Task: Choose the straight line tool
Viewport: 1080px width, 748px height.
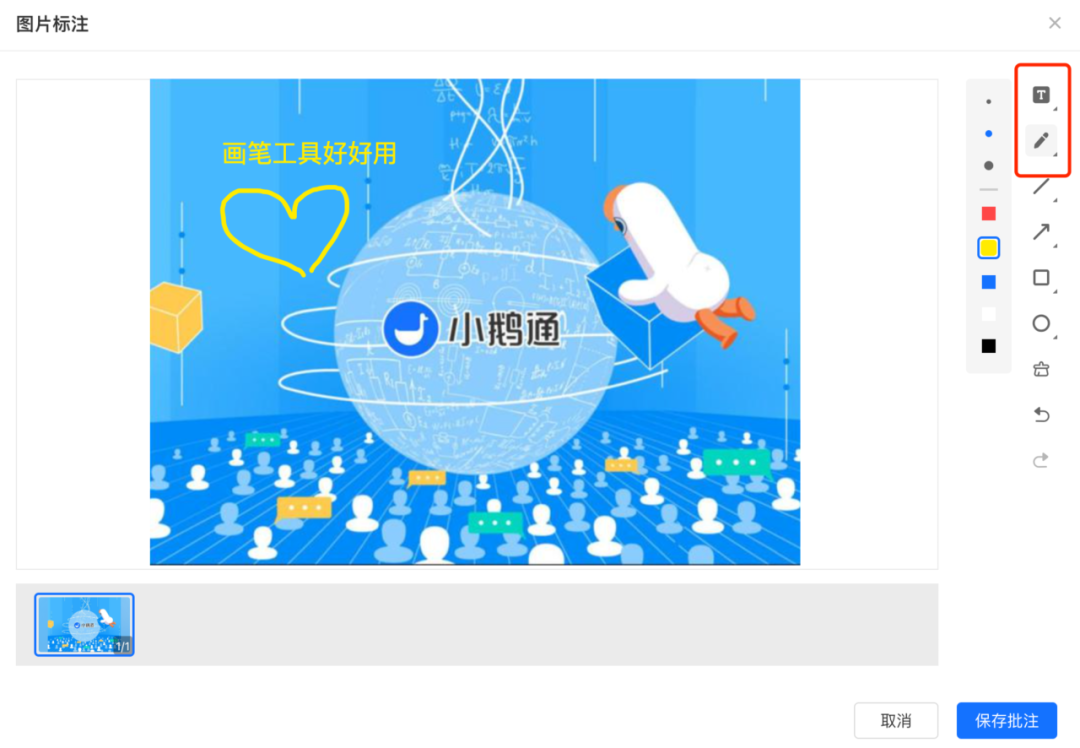Action: (x=1041, y=186)
